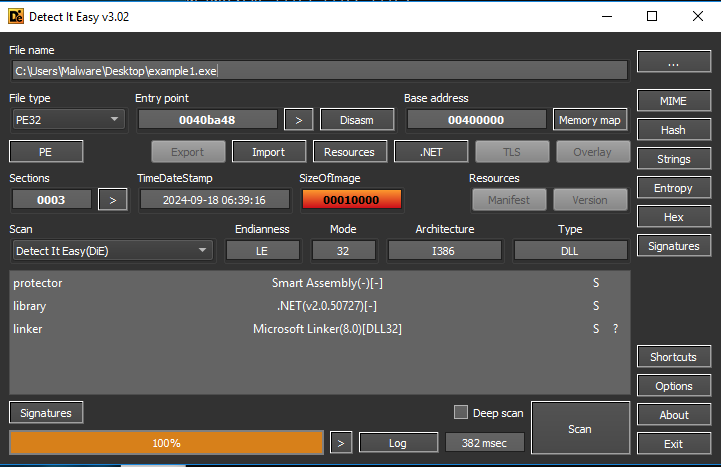The image size is (721, 467).
Task: Click the Entry point value 0040ba48
Action: point(207,120)
